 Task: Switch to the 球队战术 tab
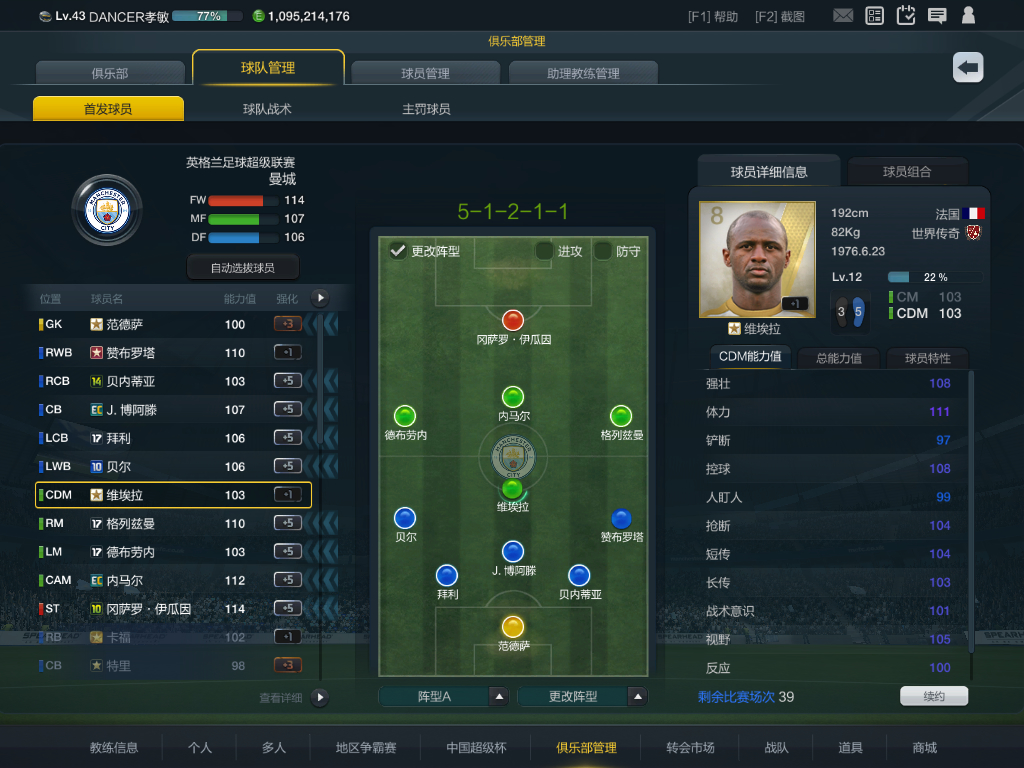pyautogui.click(x=267, y=109)
